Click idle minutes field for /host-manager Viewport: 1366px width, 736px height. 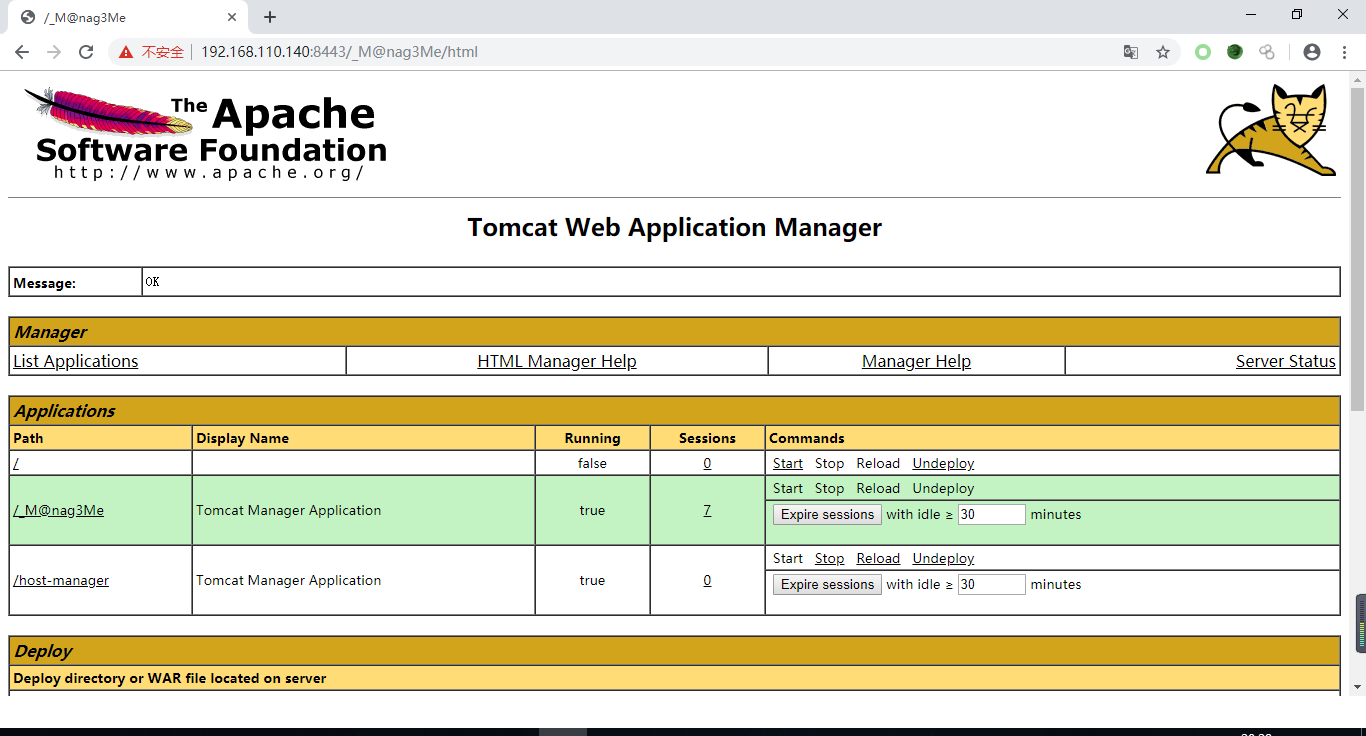[991, 585]
